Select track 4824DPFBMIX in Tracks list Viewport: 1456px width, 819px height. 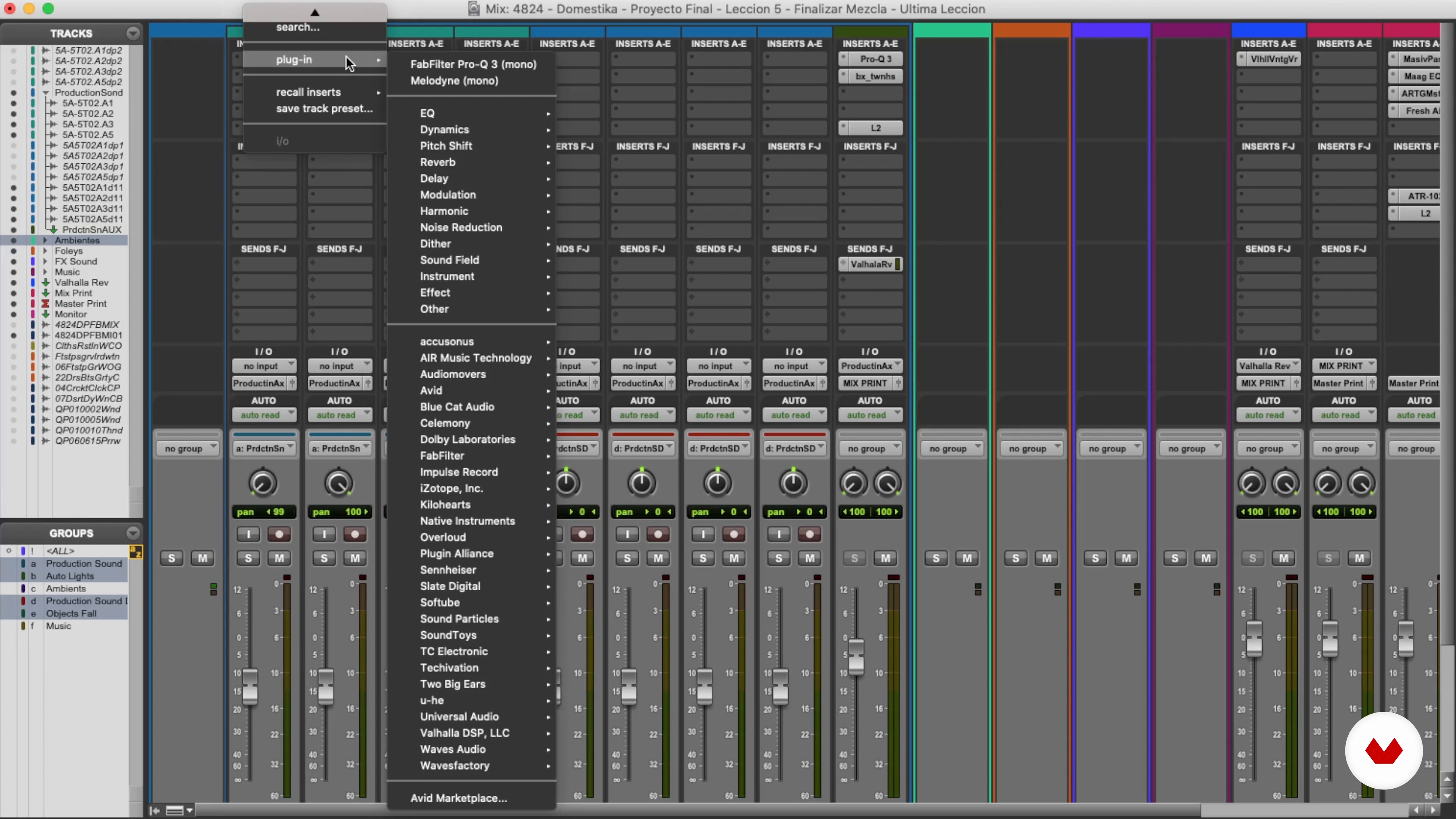click(87, 325)
